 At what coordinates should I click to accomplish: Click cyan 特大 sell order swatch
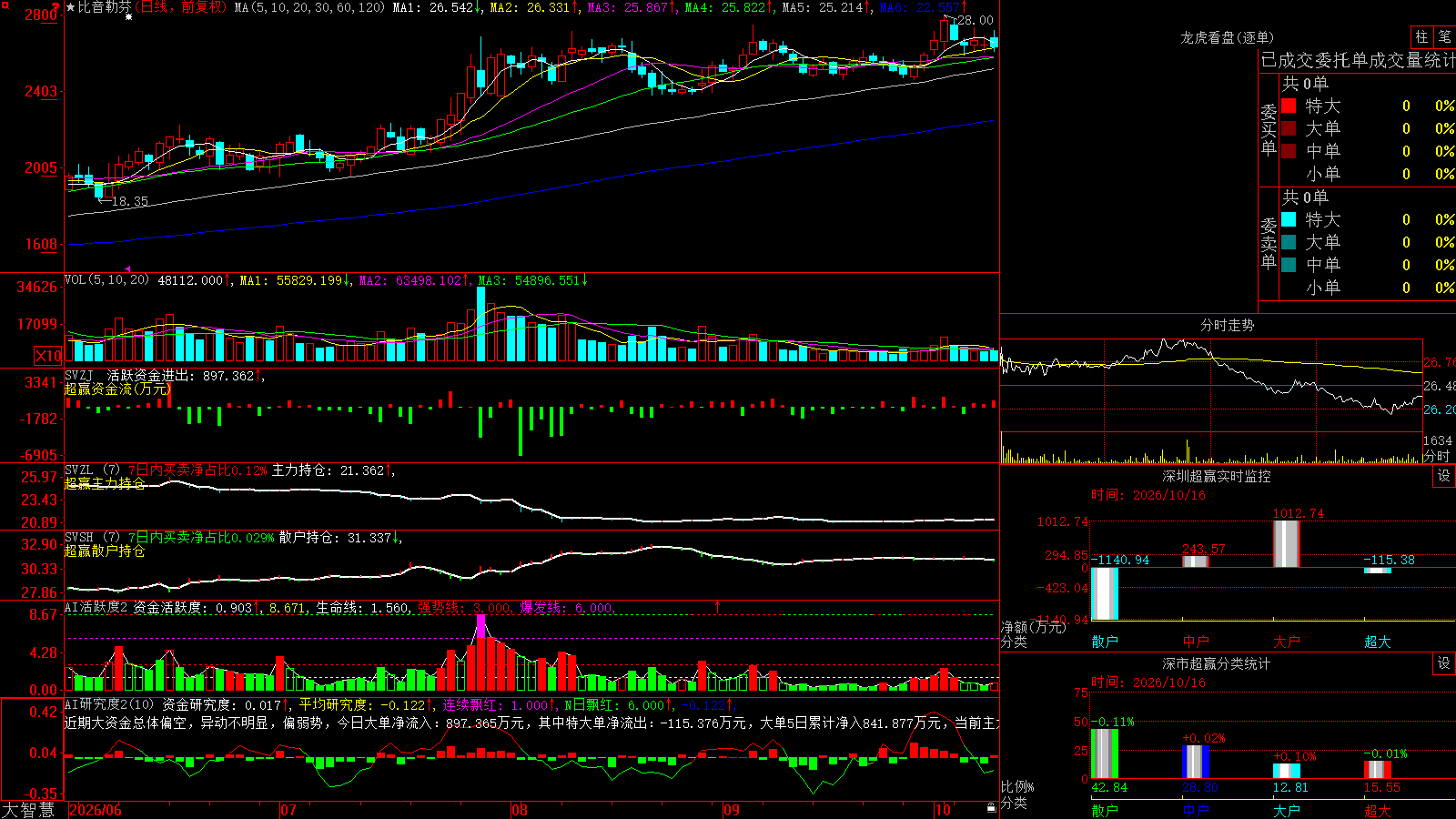pos(1289,219)
